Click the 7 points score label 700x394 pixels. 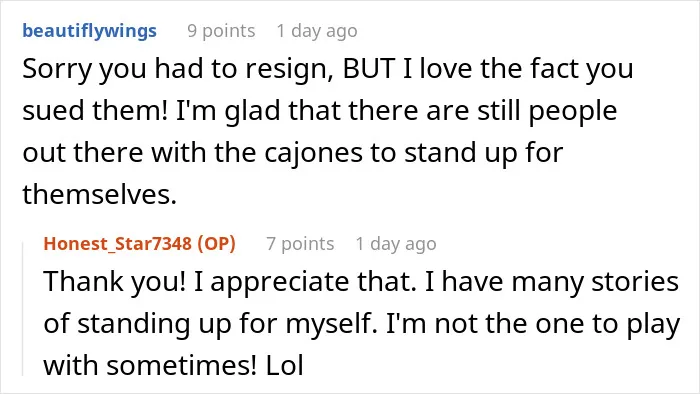(300, 244)
